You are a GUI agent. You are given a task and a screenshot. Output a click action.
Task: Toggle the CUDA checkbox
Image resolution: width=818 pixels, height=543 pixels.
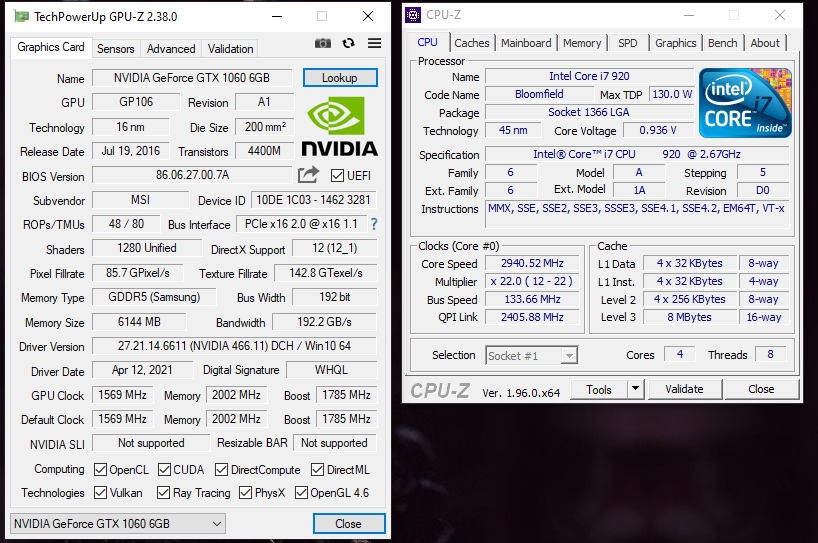pos(164,470)
